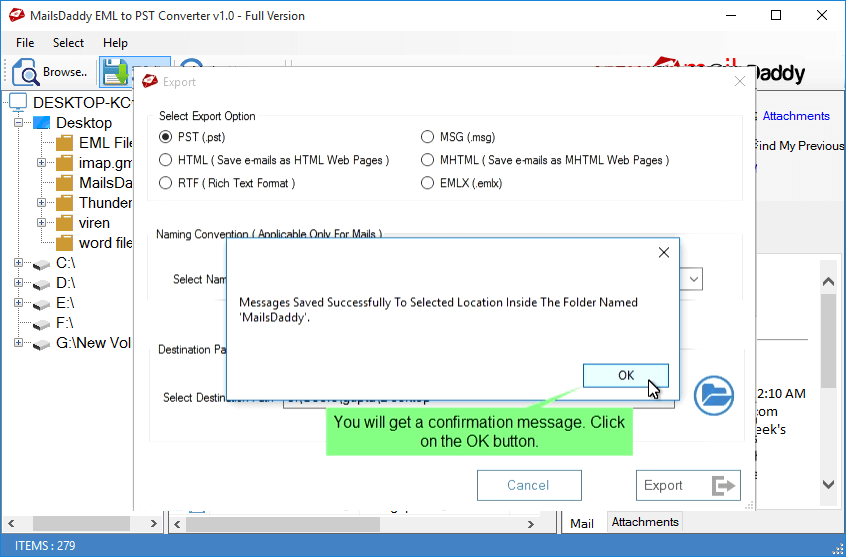The height and width of the screenshot is (557, 846).
Task: Click the imap.gm folder icon
Action: (x=64, y=163)
